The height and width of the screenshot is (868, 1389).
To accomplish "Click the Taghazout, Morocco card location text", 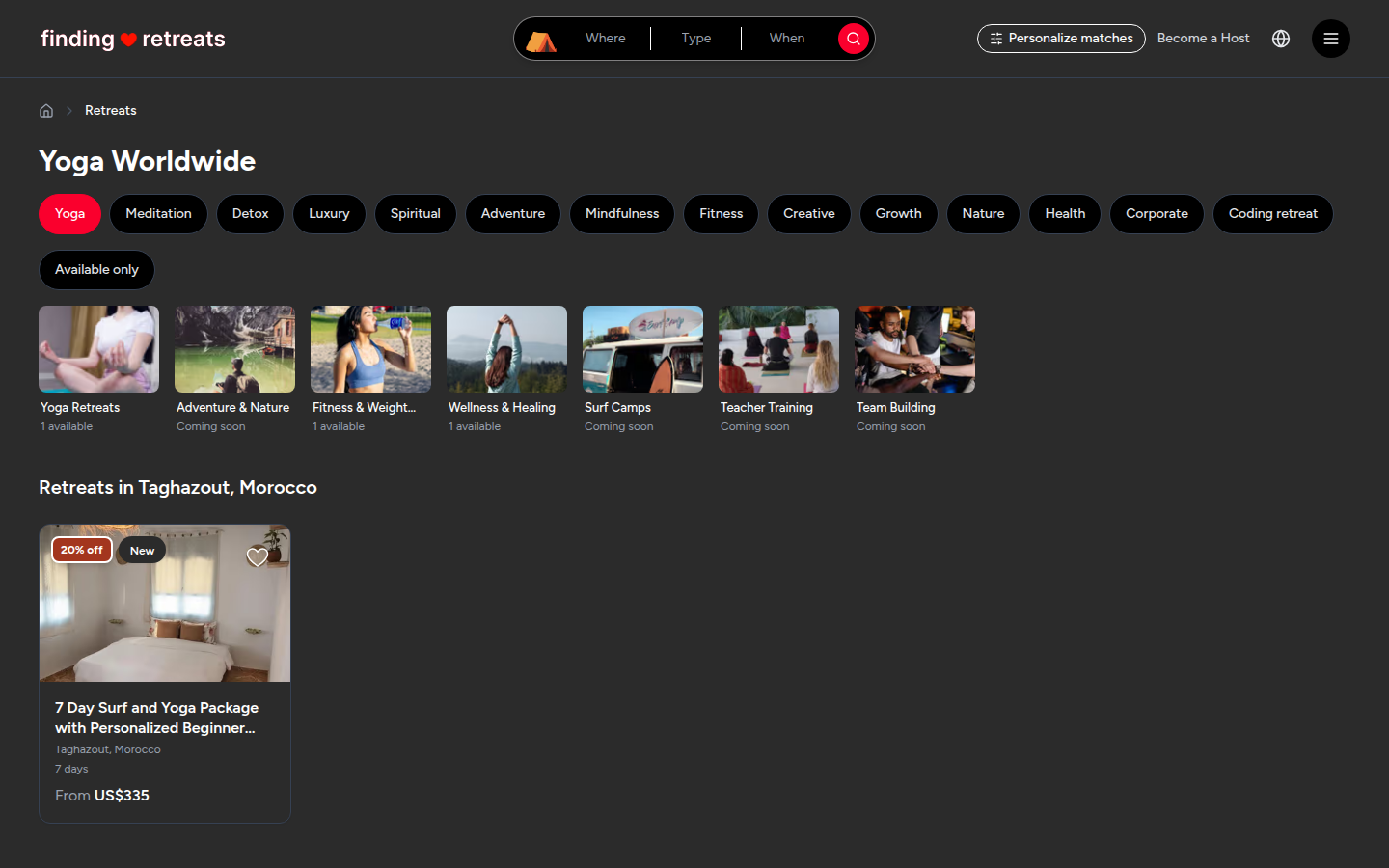I will click(x=108, y=749).
